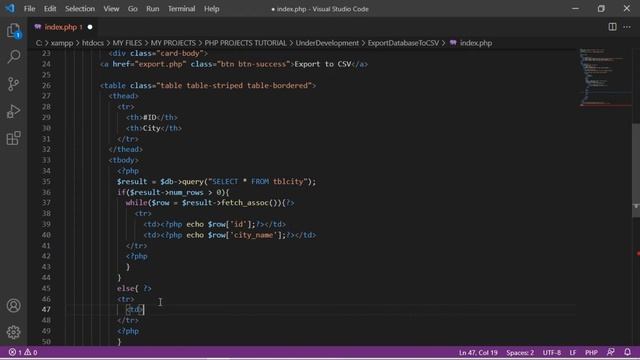Open the Search view icon

coord(13,57)
